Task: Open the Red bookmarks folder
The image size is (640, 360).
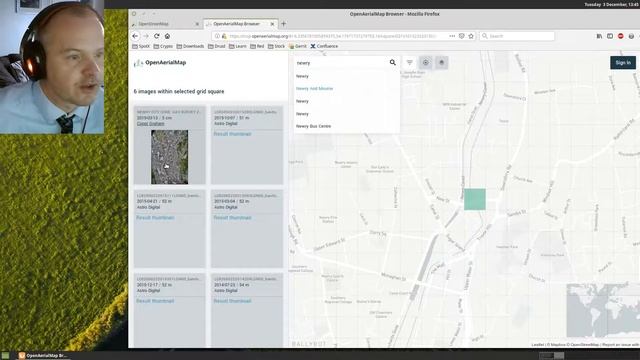Action: 257,46
